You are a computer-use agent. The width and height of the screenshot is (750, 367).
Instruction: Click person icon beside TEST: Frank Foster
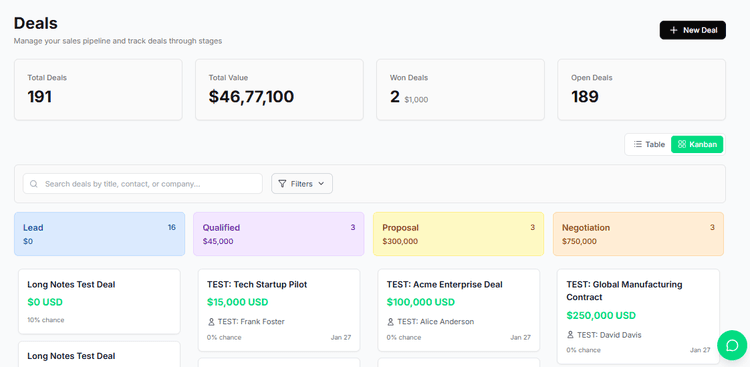(211, 322)
